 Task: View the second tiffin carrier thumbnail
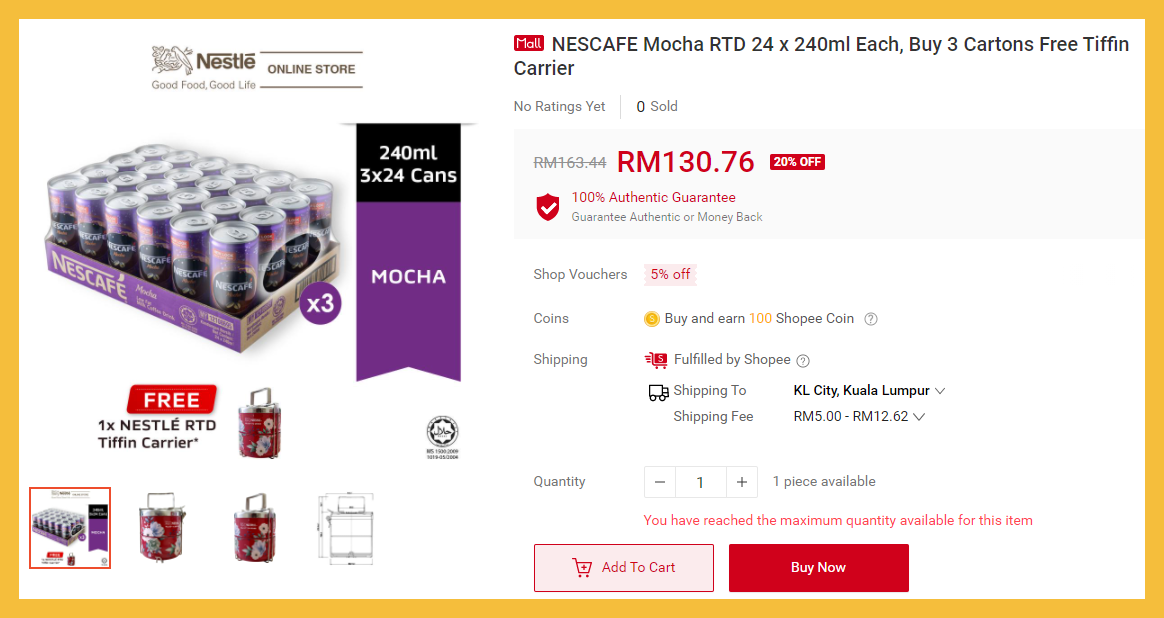click(164, 528)
